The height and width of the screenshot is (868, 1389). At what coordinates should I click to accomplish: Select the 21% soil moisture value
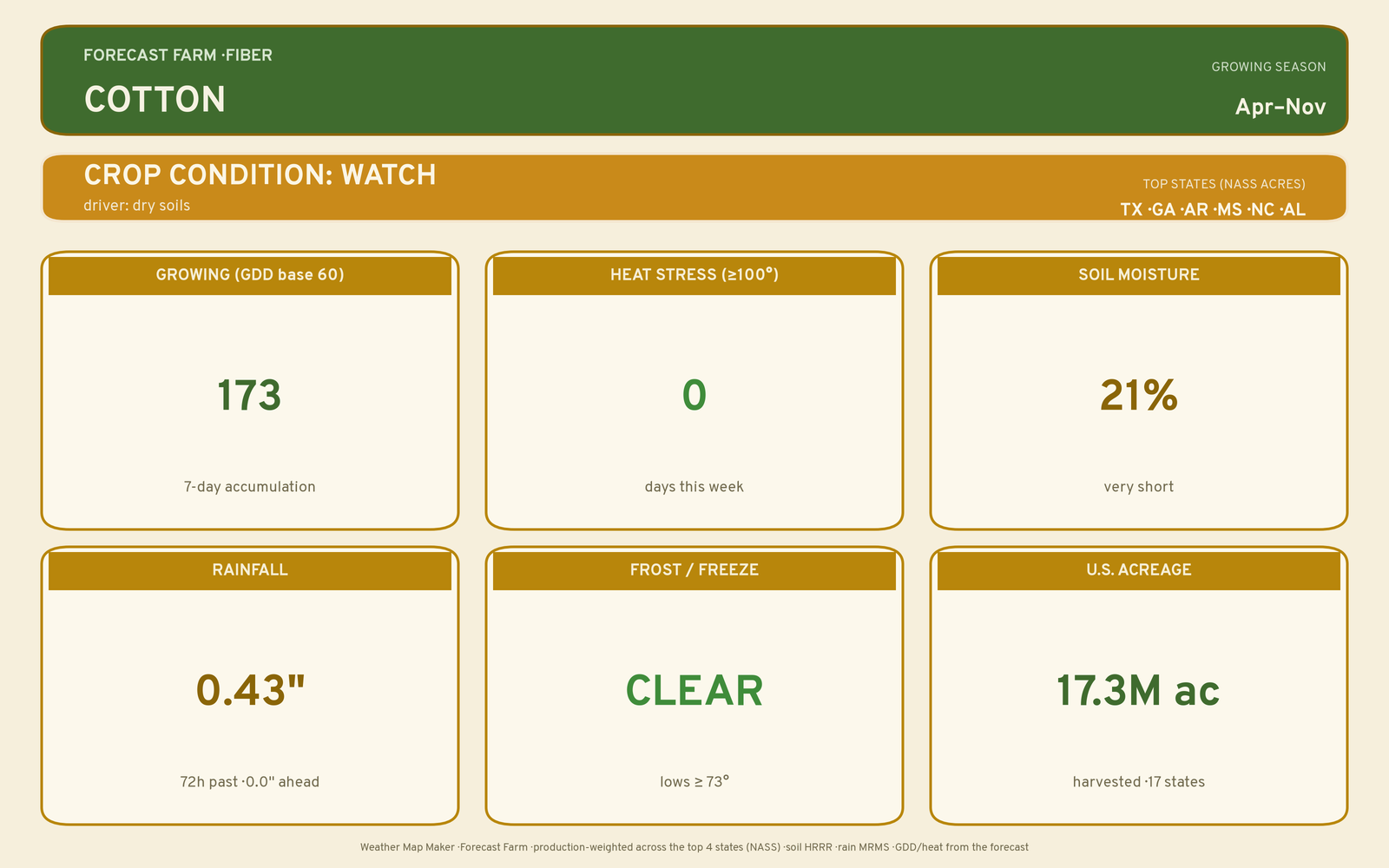point(1139,396)
